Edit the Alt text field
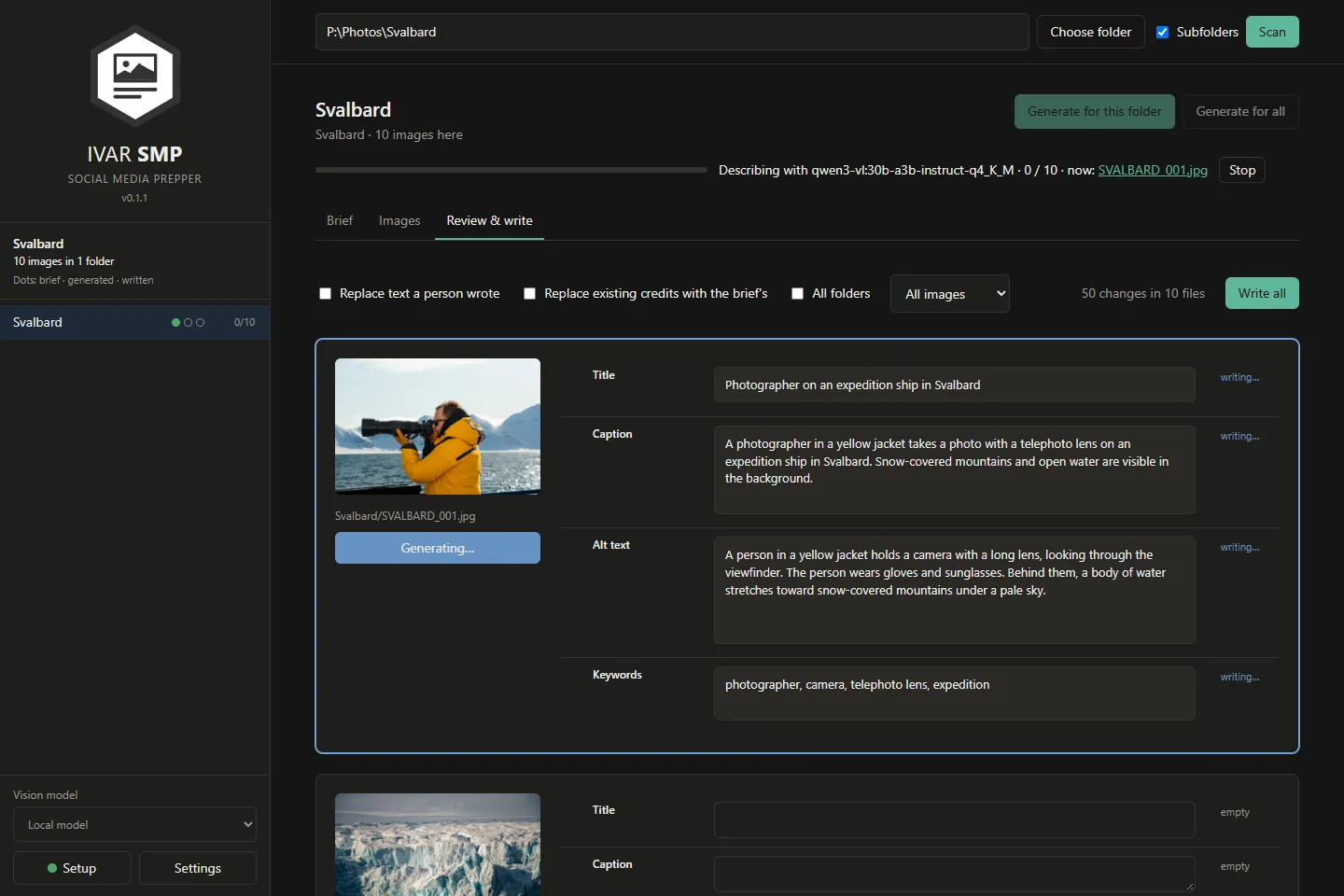Image resolution: width=1344 pixels, height=896 pixels. coord(954,590)
